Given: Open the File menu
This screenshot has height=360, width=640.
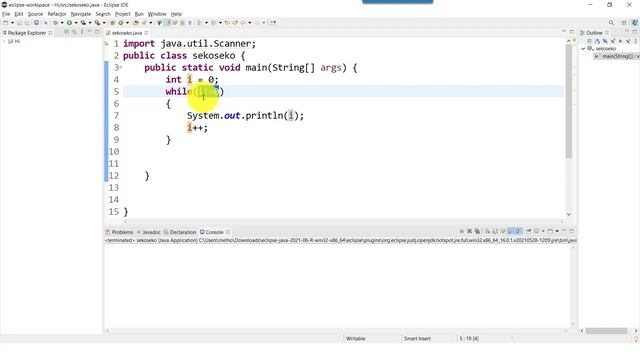Looking at the screenshot, I should click(6, 14).
